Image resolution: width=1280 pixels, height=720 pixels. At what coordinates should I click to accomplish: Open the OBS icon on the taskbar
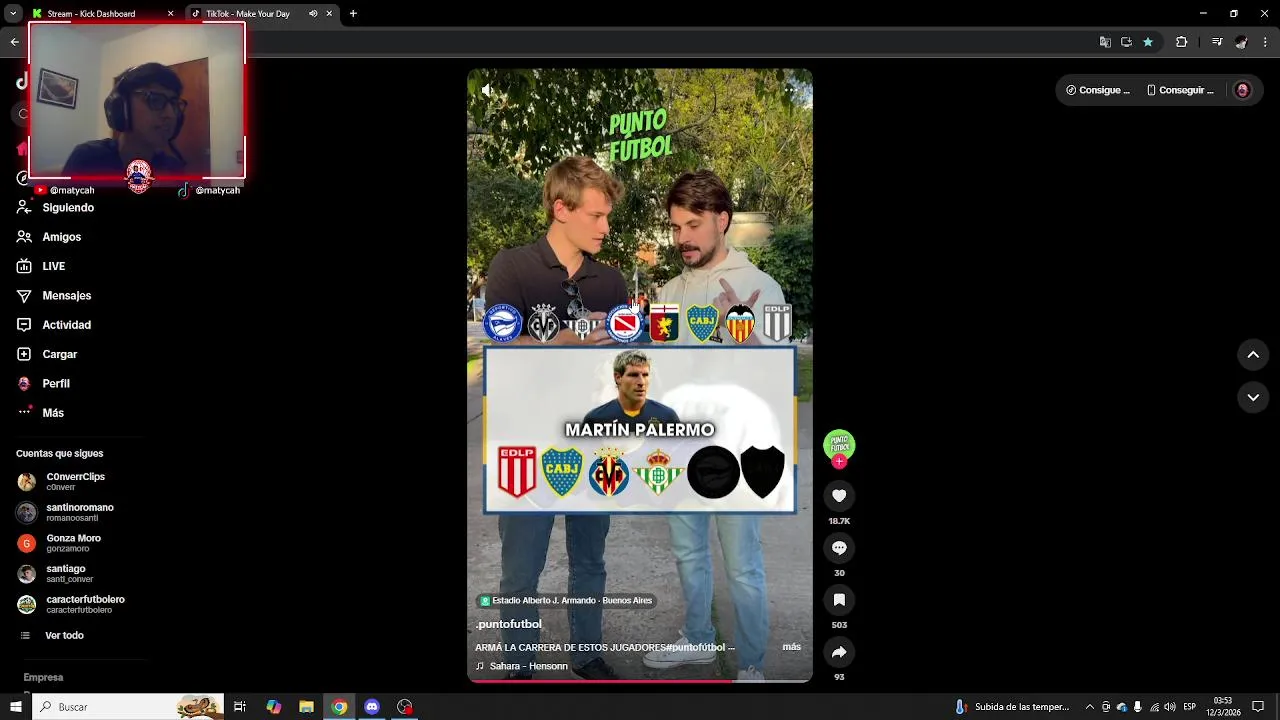click(x=405, y=707)
